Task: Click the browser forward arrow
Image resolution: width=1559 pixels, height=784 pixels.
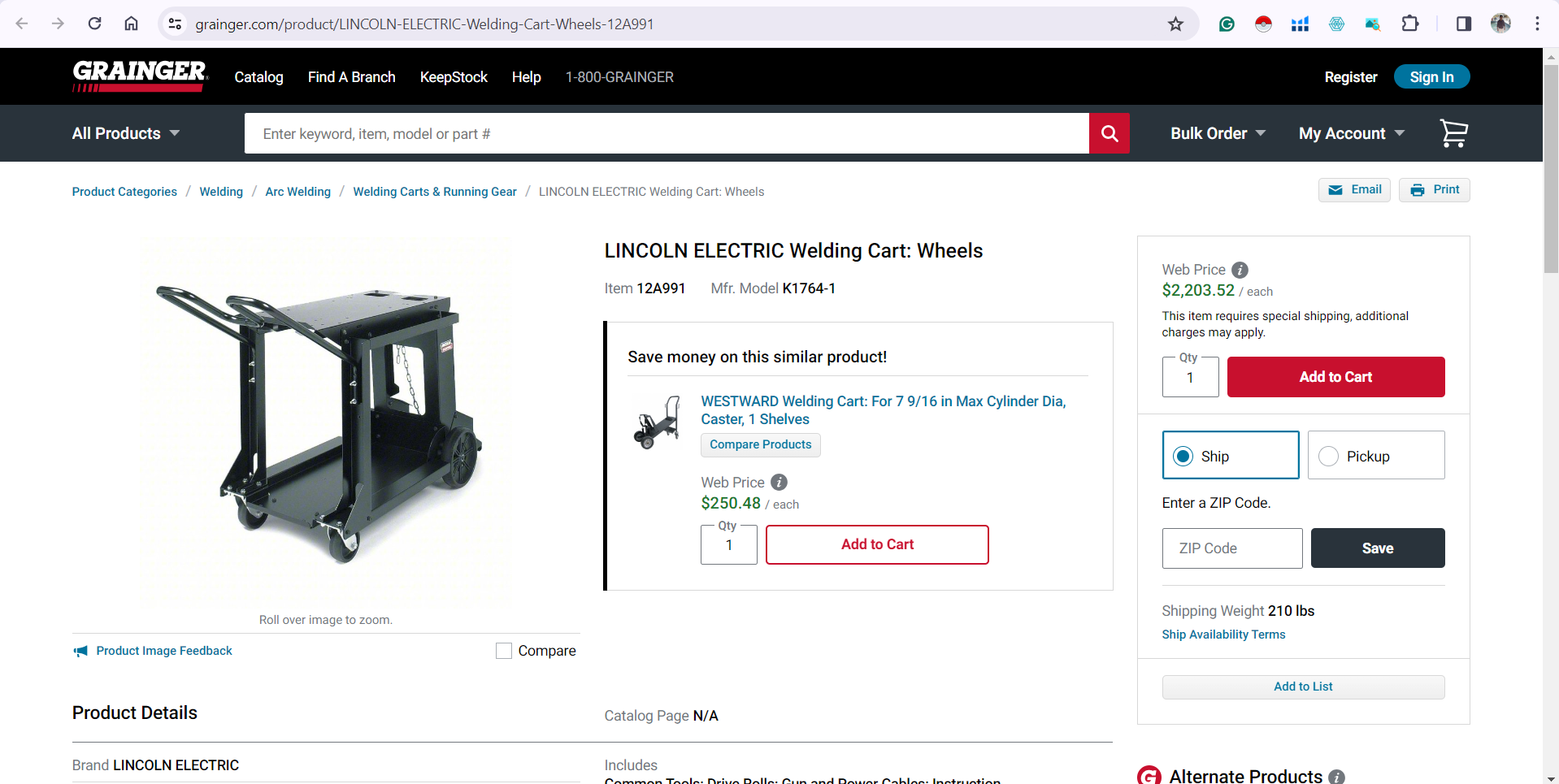Action: (58, 24)
